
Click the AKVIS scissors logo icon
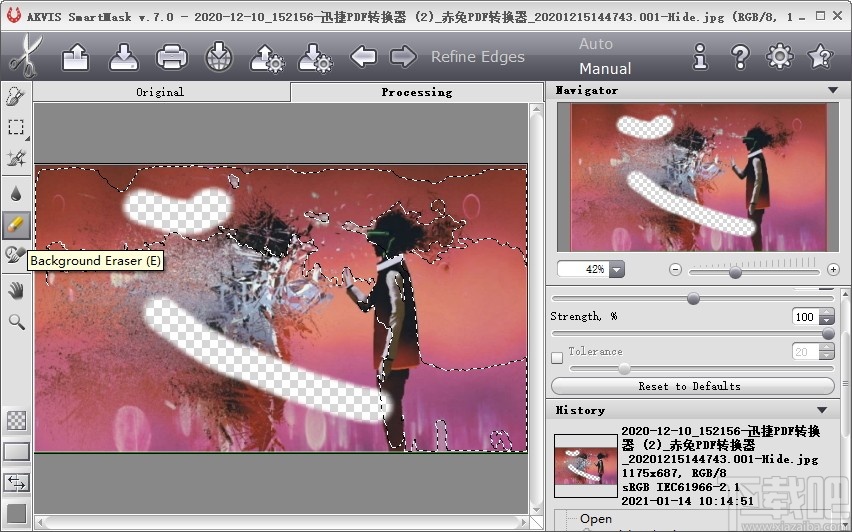tap(26, 56)
